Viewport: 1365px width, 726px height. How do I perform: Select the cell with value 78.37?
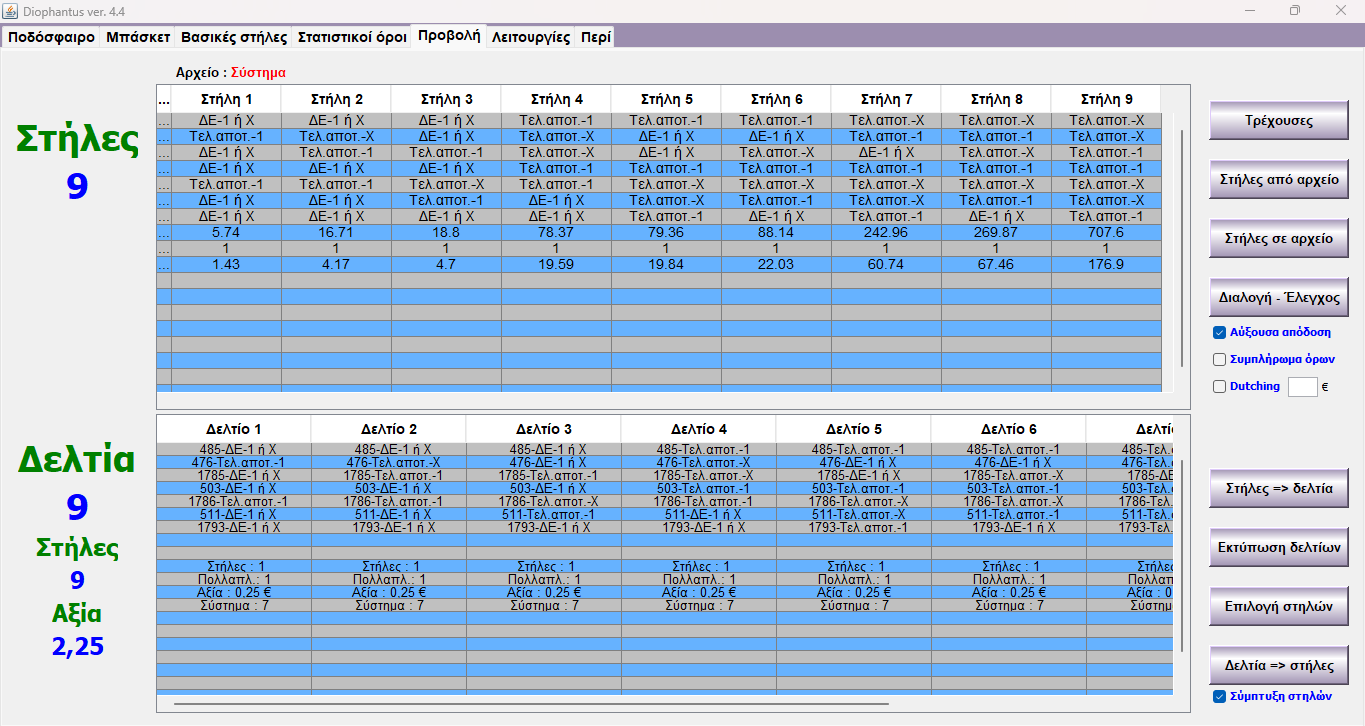point(556,232)
